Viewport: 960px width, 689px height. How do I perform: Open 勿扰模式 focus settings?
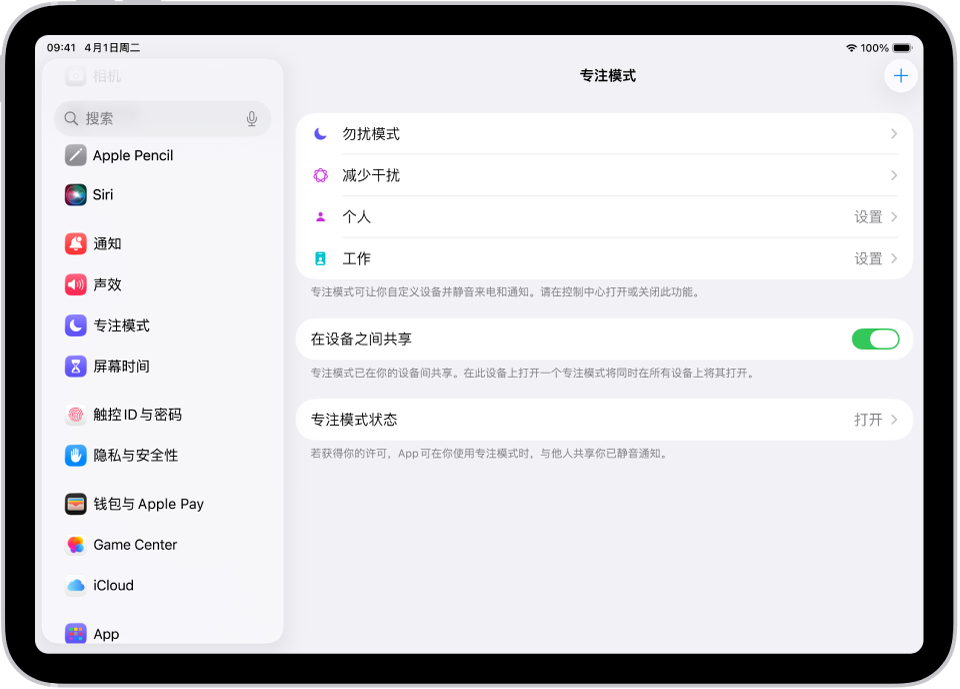[x=600, y=134]
